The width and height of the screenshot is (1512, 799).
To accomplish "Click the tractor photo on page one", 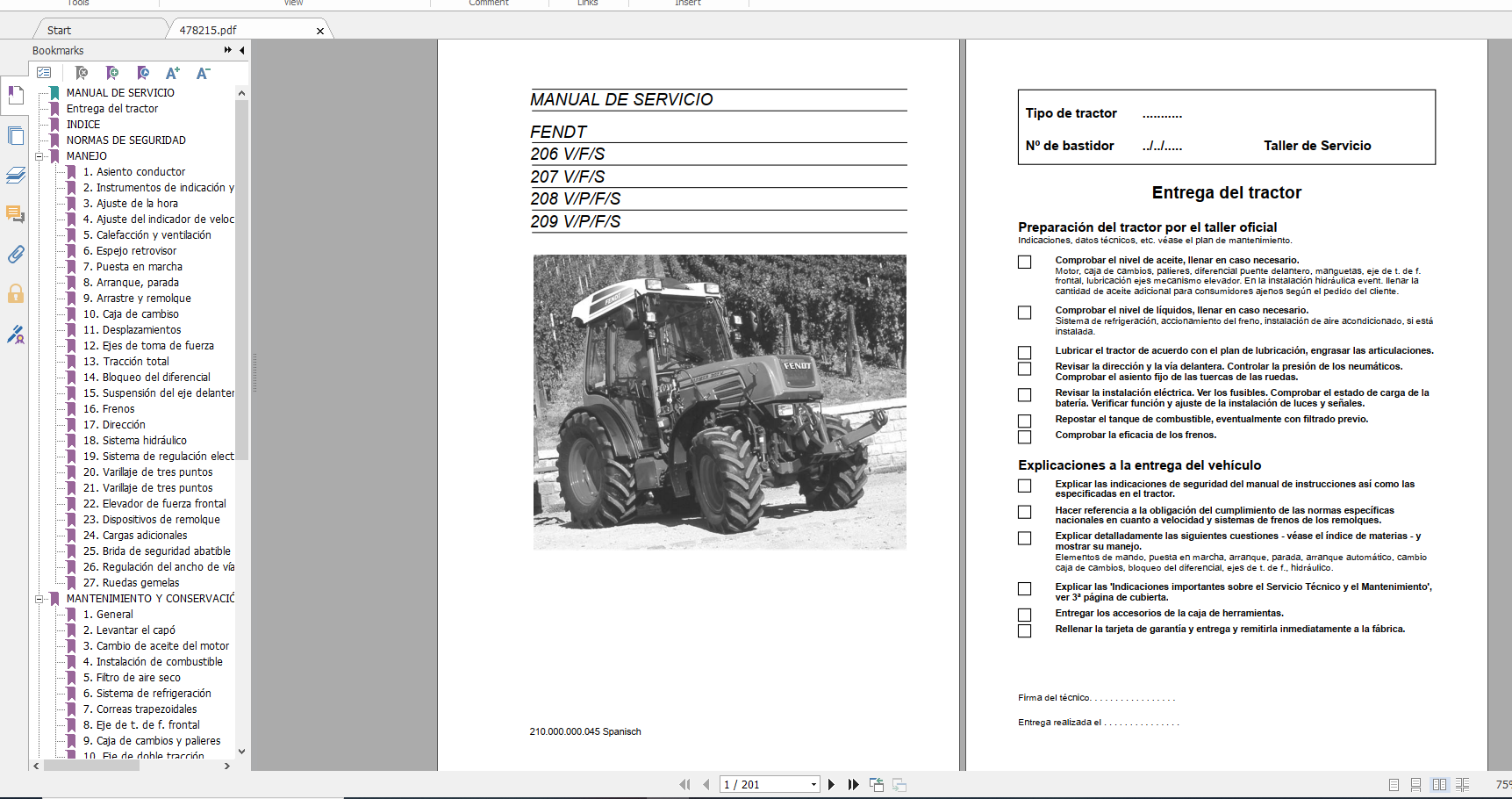I will (720, 402).
